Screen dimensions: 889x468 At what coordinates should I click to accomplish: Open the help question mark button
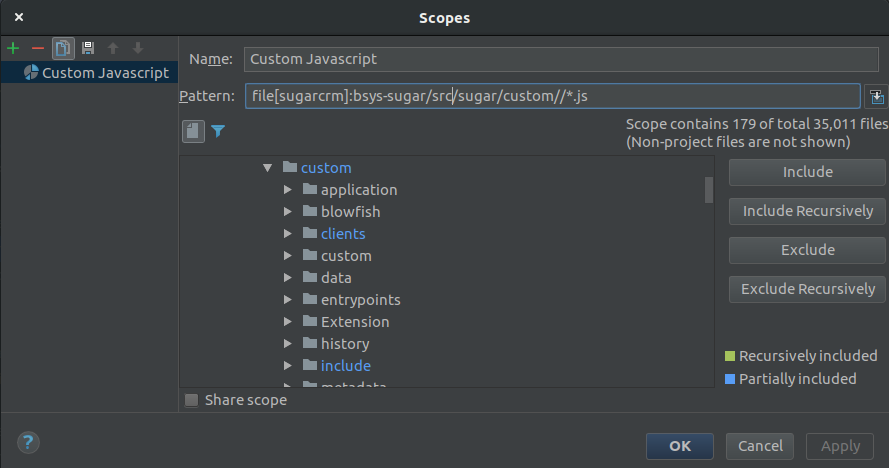click(28, 443)
